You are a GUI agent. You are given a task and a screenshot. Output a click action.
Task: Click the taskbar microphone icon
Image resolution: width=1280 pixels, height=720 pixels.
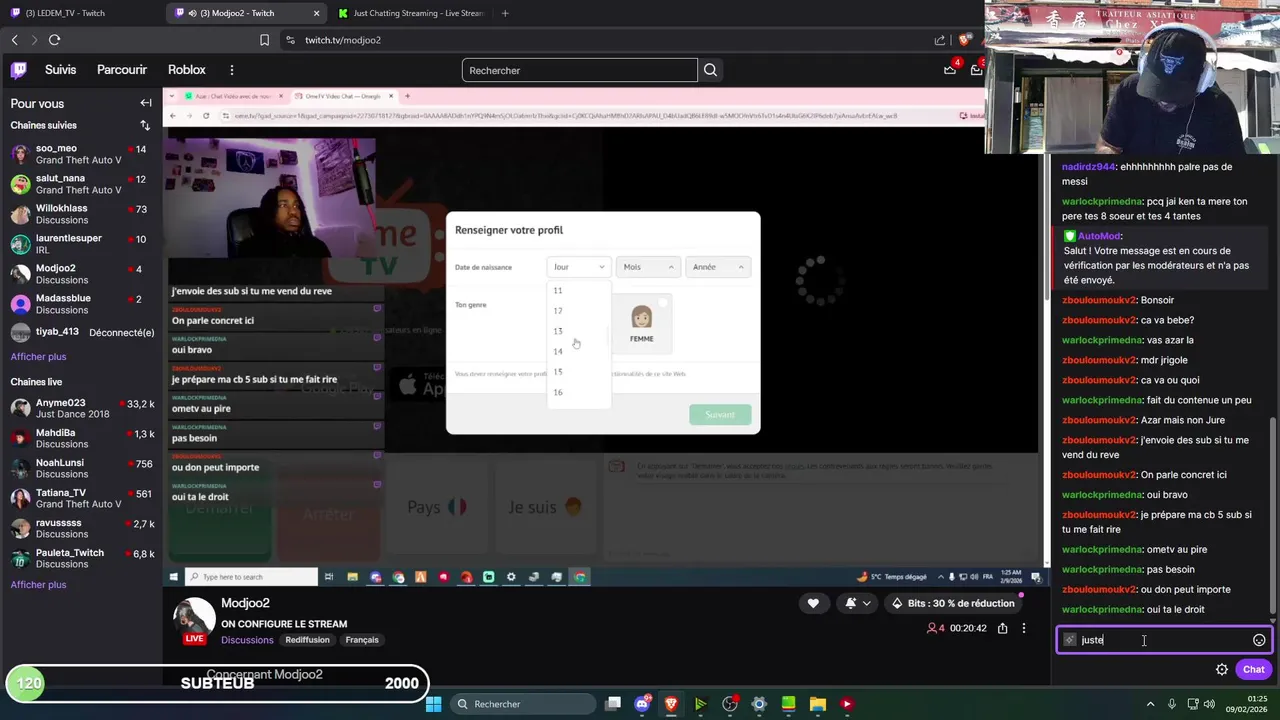[1172, 704]
